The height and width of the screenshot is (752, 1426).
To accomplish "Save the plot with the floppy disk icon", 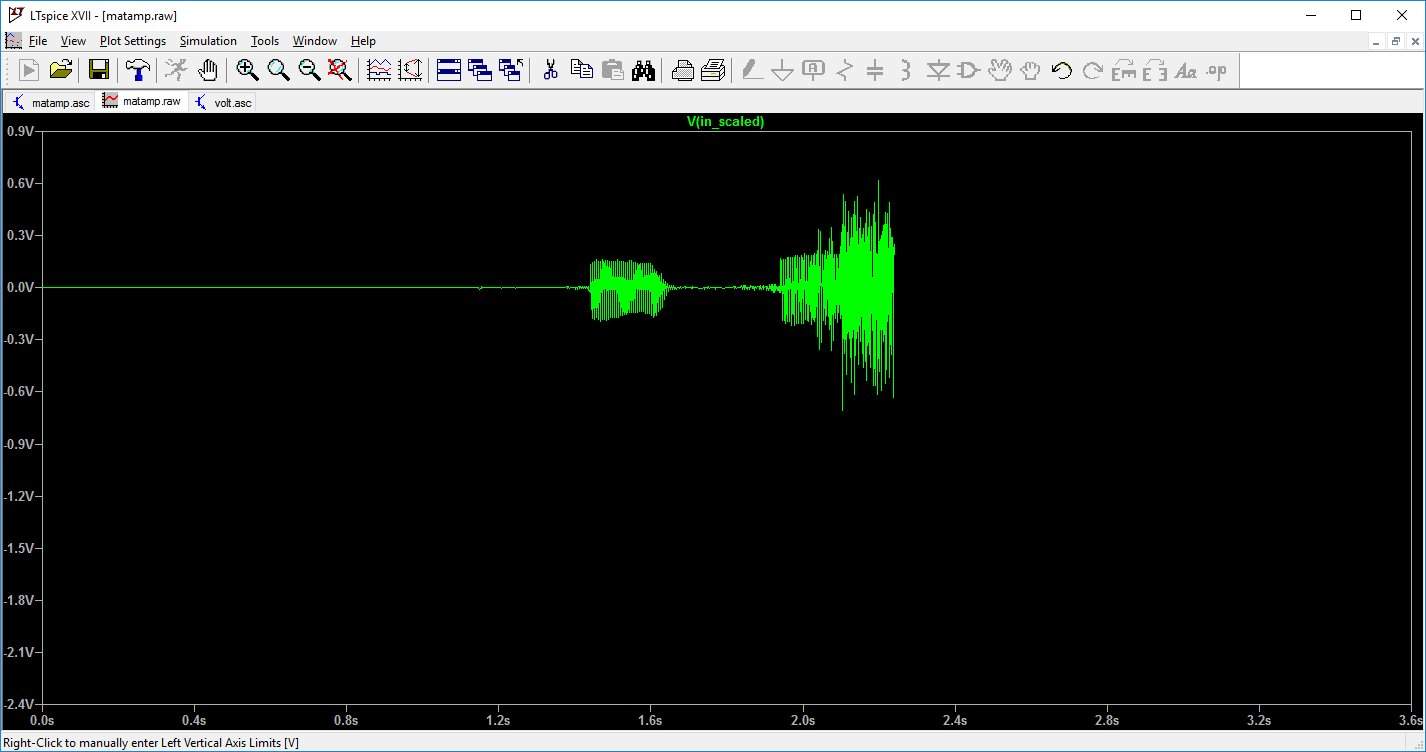I will point(98,70).
